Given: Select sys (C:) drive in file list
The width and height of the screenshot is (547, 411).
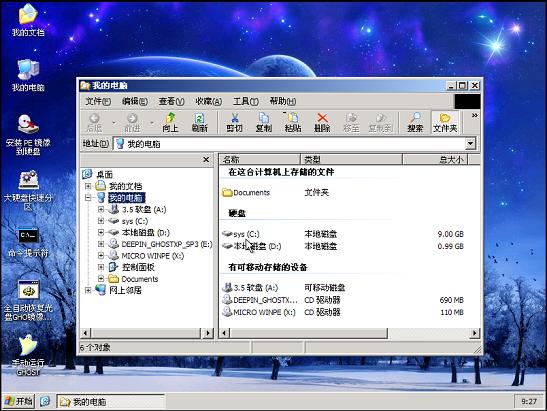Looking at the screenshot, I should pyautogui.click(x=241, y=234).
